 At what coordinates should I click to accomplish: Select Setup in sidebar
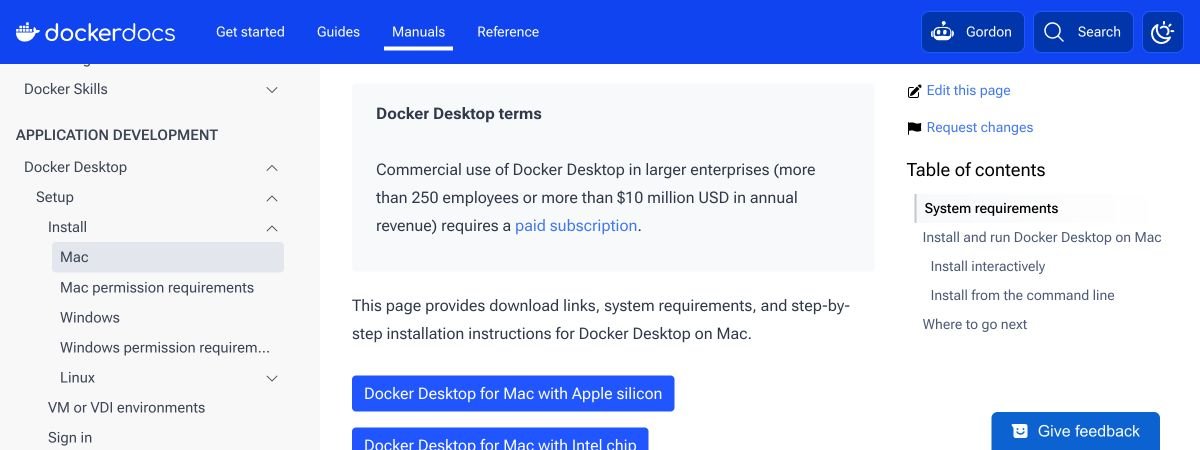pyautogui.click(x=55, y=197)
